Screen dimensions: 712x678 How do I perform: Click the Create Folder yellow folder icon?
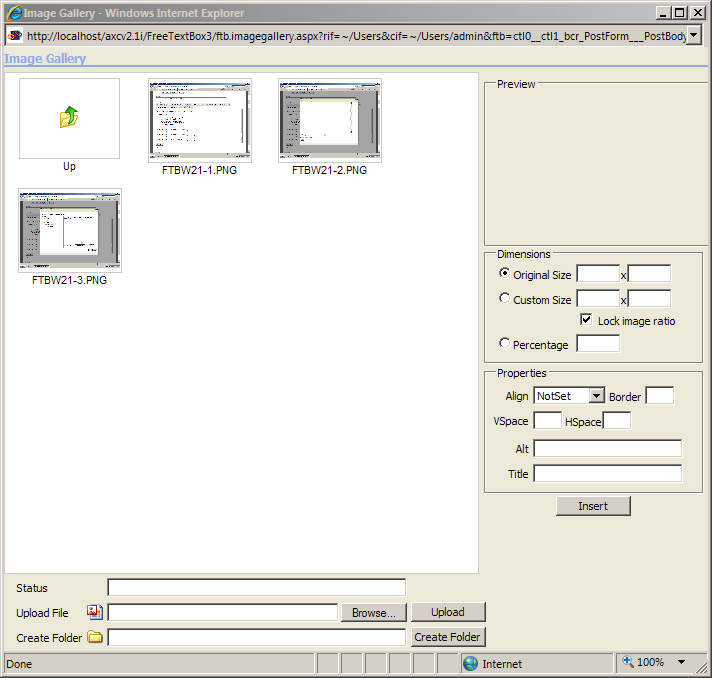click(x=95, y=637)
